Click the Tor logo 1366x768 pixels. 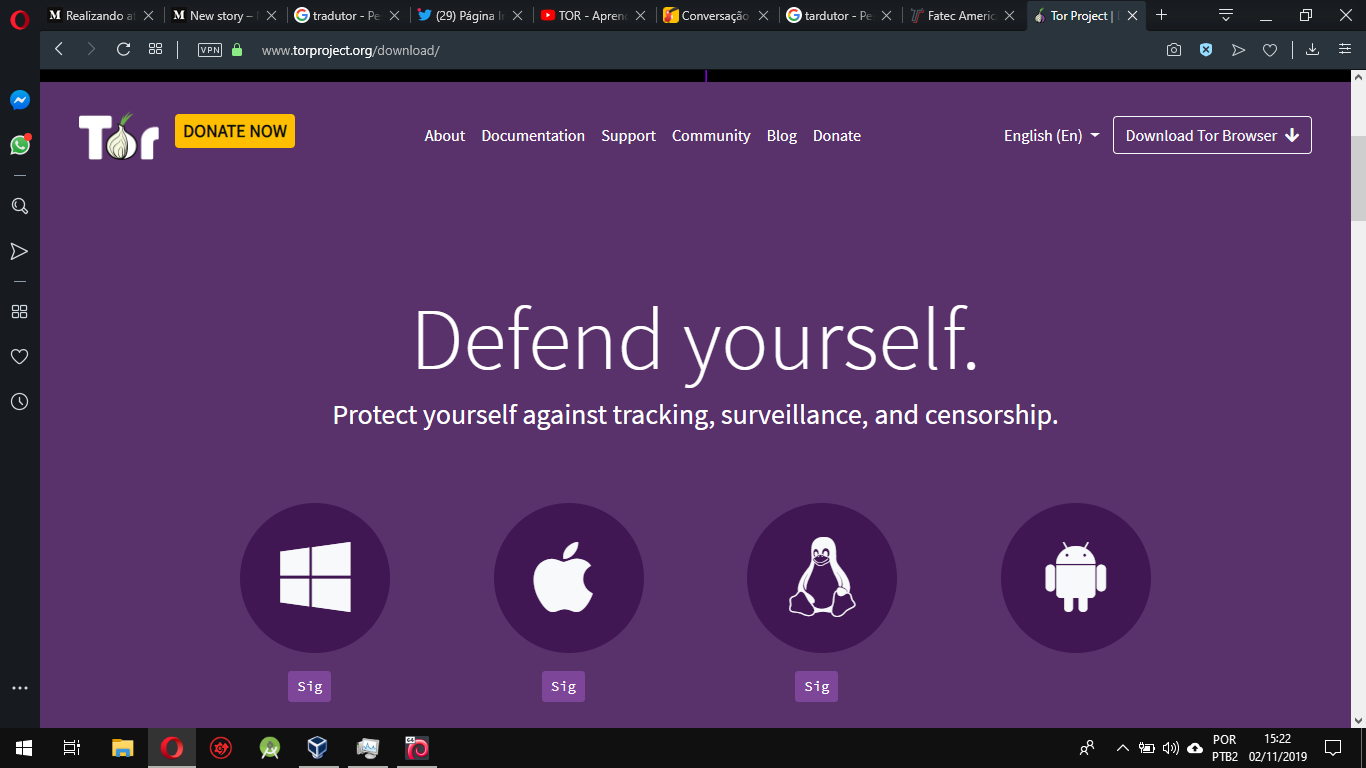click(x=119, y=136)
